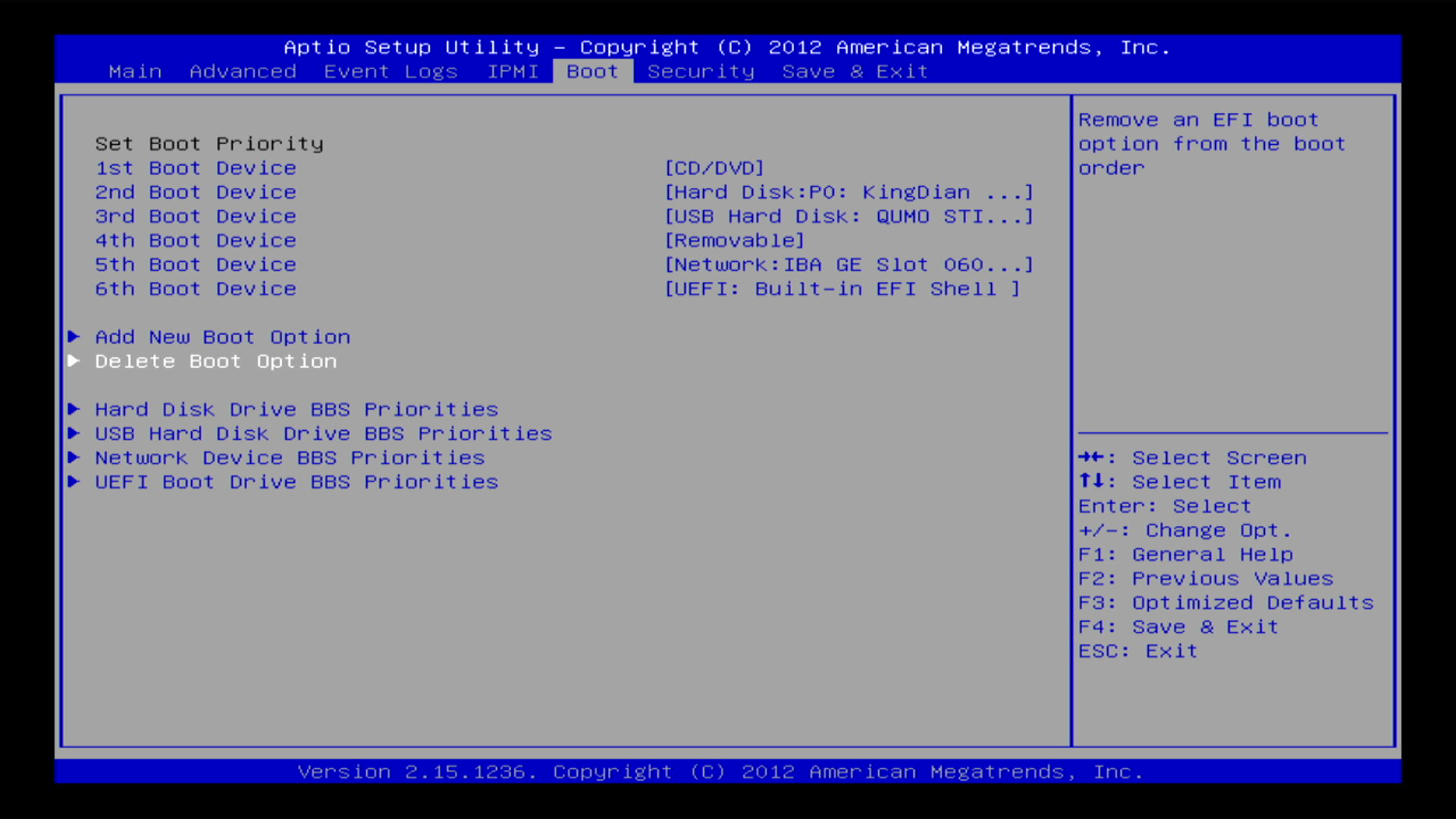This screenshot has height=819, width=1456.
Task: Open the UEFI Boot Drive BBS Priorities entry
Action: pyautogui.click(x=297, y=482)
